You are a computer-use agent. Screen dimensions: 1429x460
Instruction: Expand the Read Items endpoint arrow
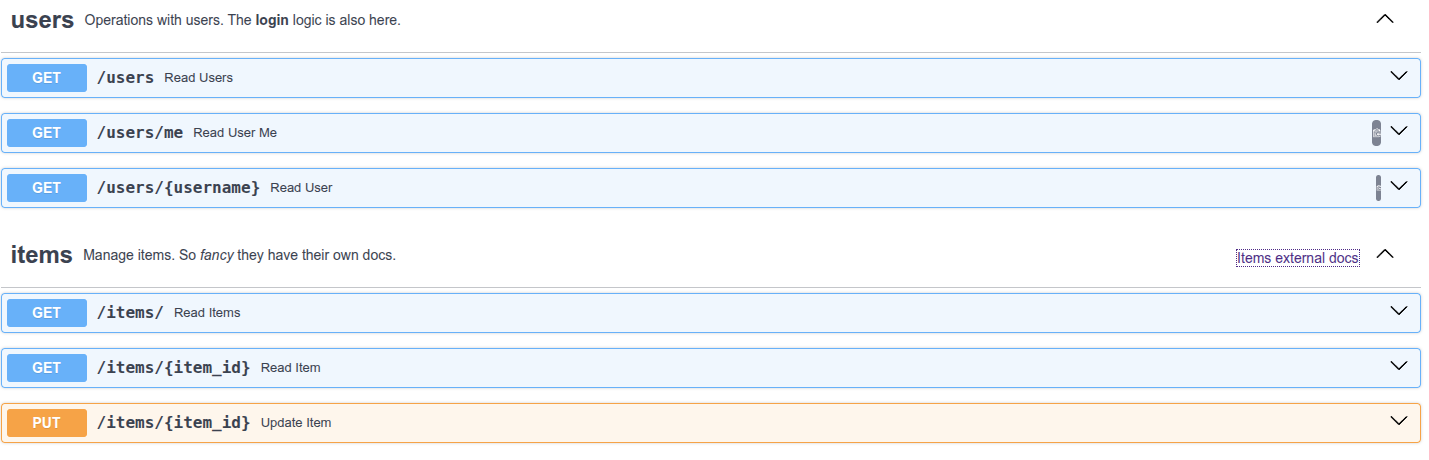[1399, 311]
